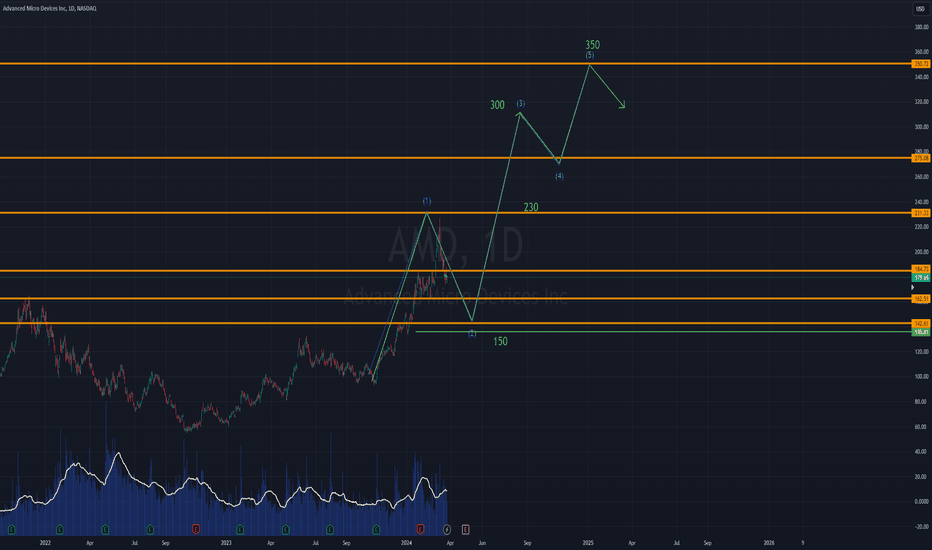Click the wave (2) label
Viewport: 932px width, 550px height.
click(x=472, y=334)
